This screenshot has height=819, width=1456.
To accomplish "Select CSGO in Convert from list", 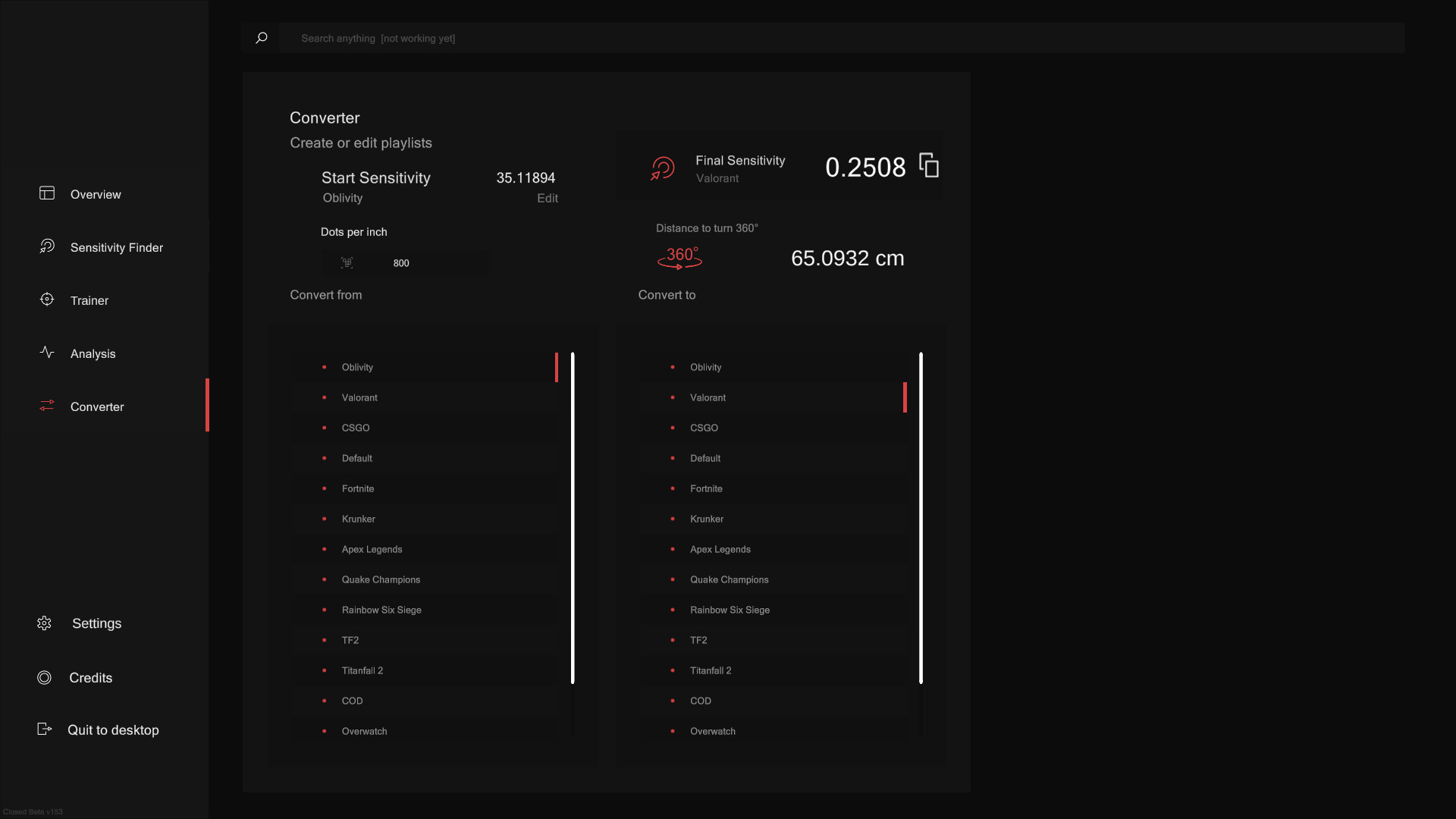I will pos(356,428).
